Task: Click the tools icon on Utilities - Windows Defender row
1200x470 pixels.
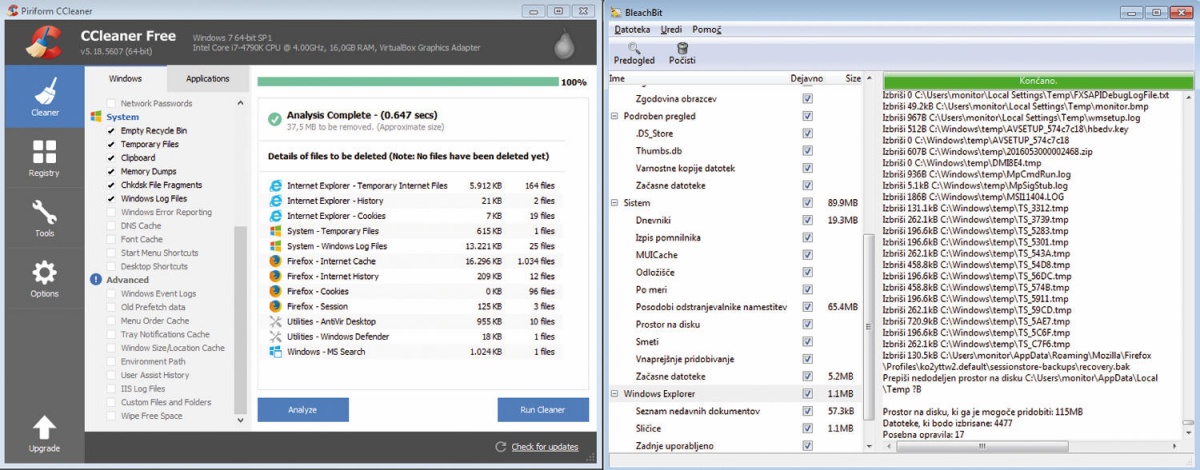Action: click(x=275, y=337)
